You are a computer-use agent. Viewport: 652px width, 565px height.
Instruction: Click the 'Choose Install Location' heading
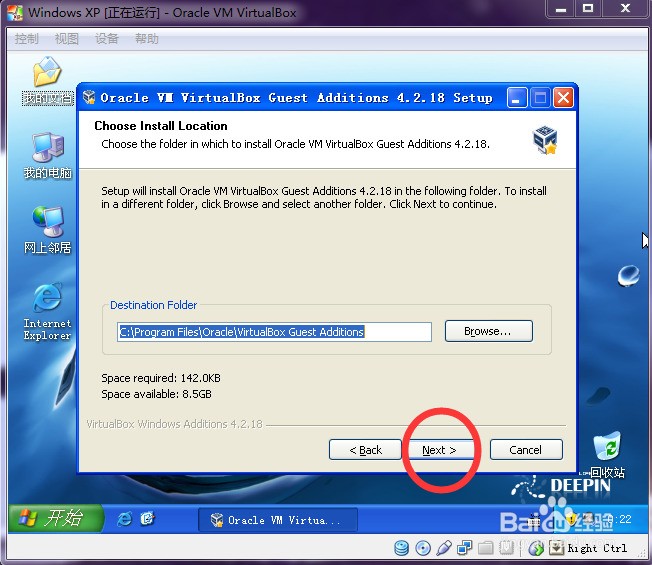pyautogui.click(x=161, y=126)
